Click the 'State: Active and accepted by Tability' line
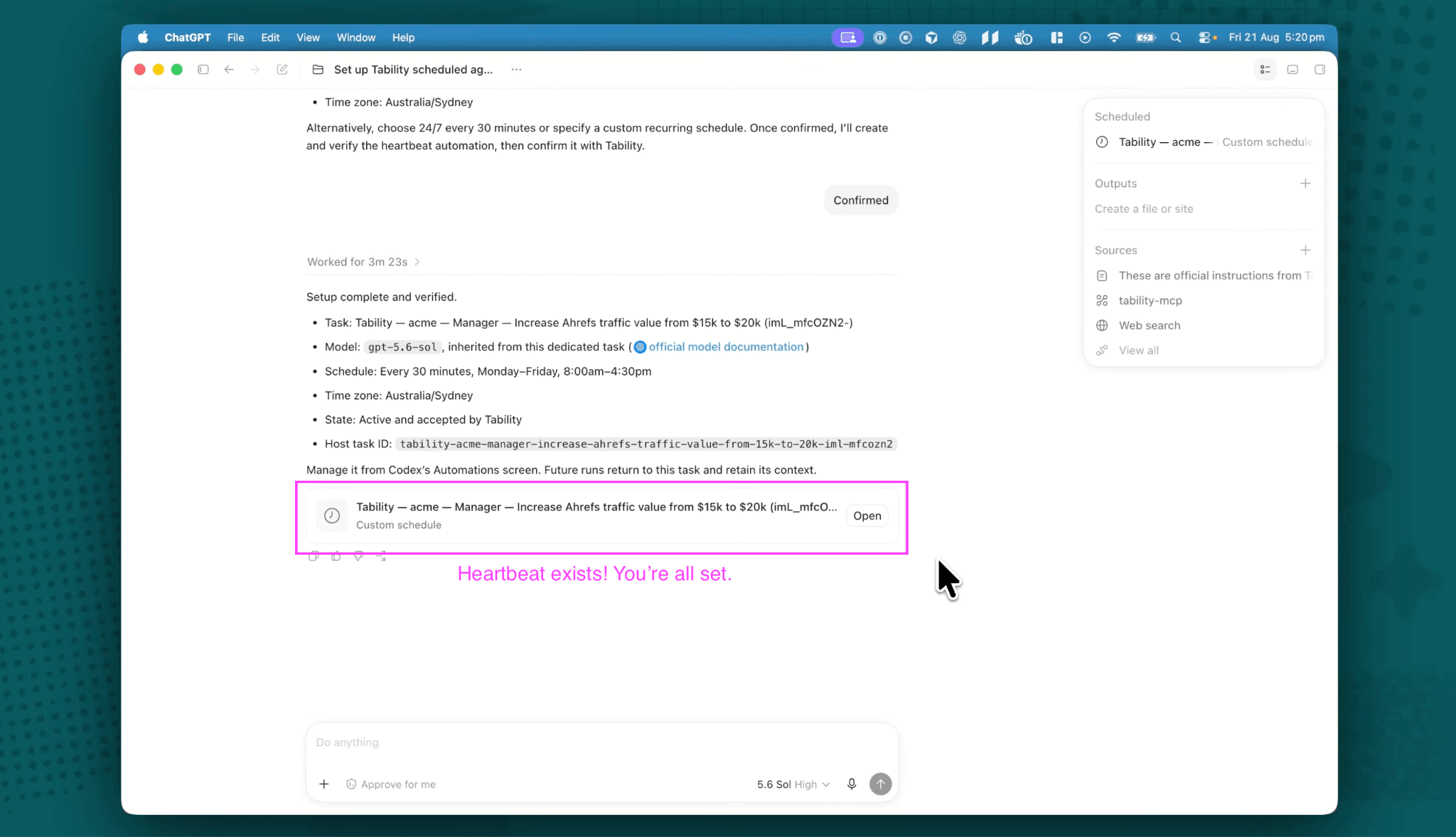This screenshot has width=1456, height=837. coord(423,420)
